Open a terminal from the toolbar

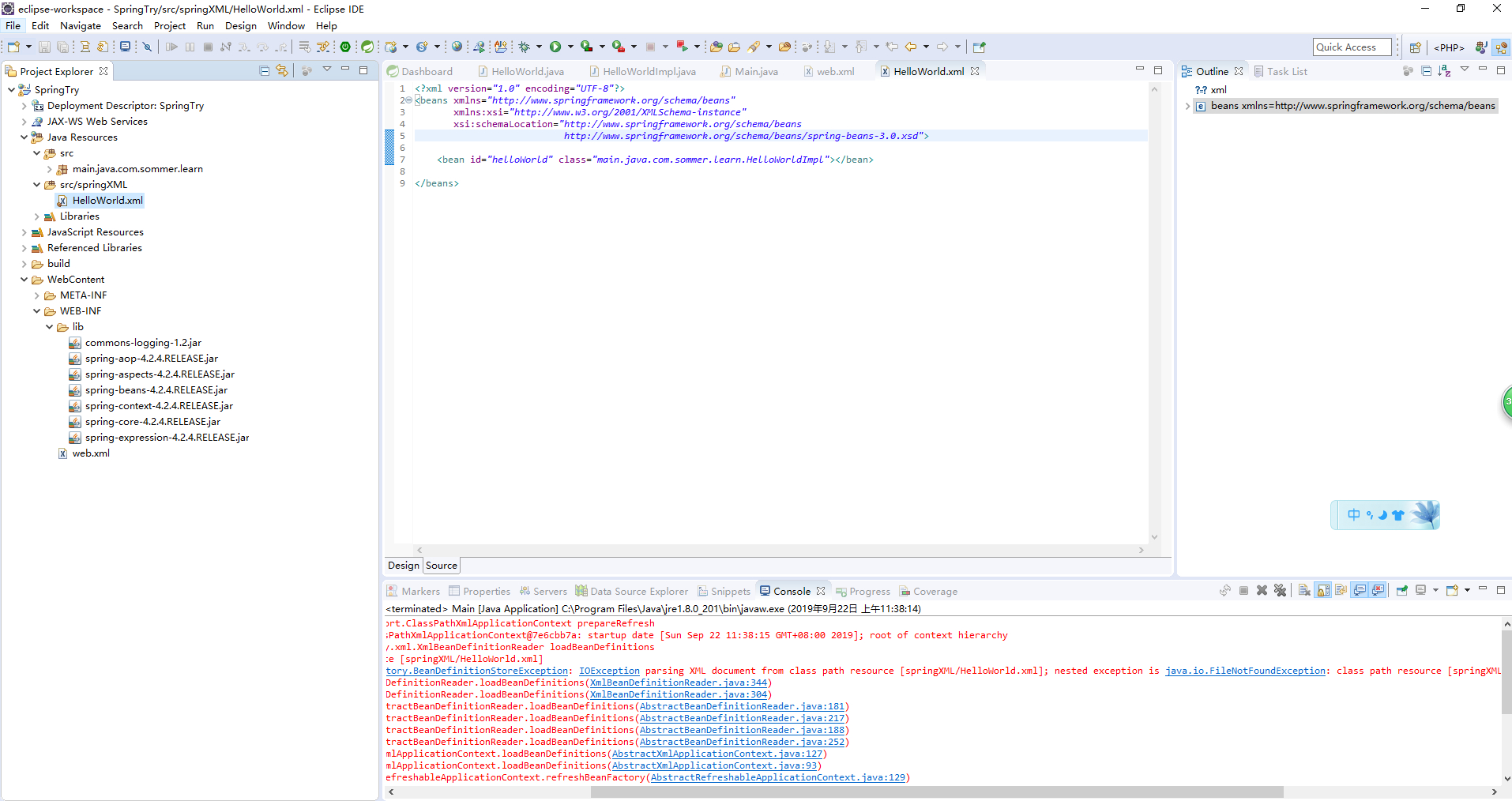pos(125,47)
